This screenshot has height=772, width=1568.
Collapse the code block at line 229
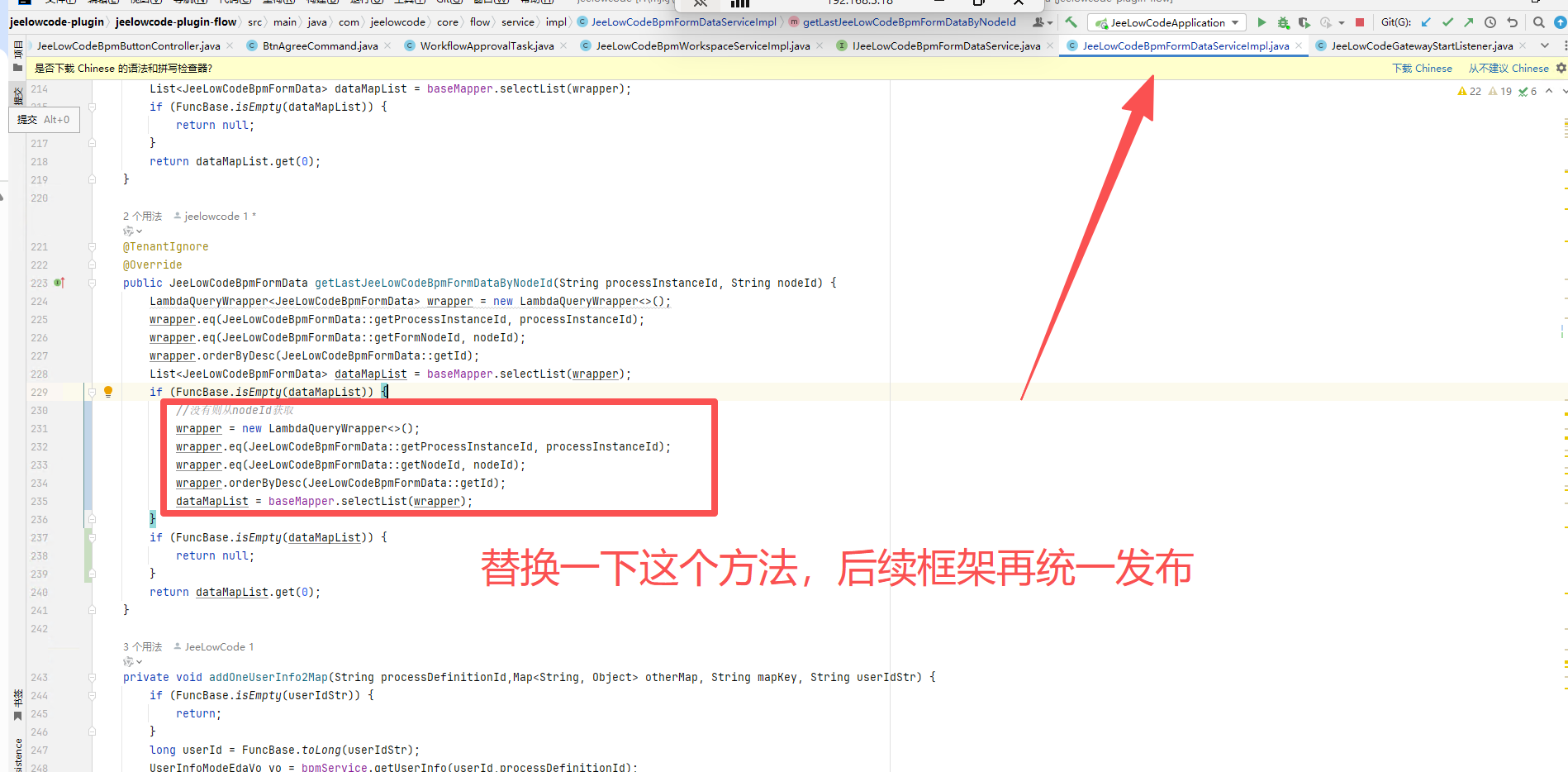pos(92,393)
